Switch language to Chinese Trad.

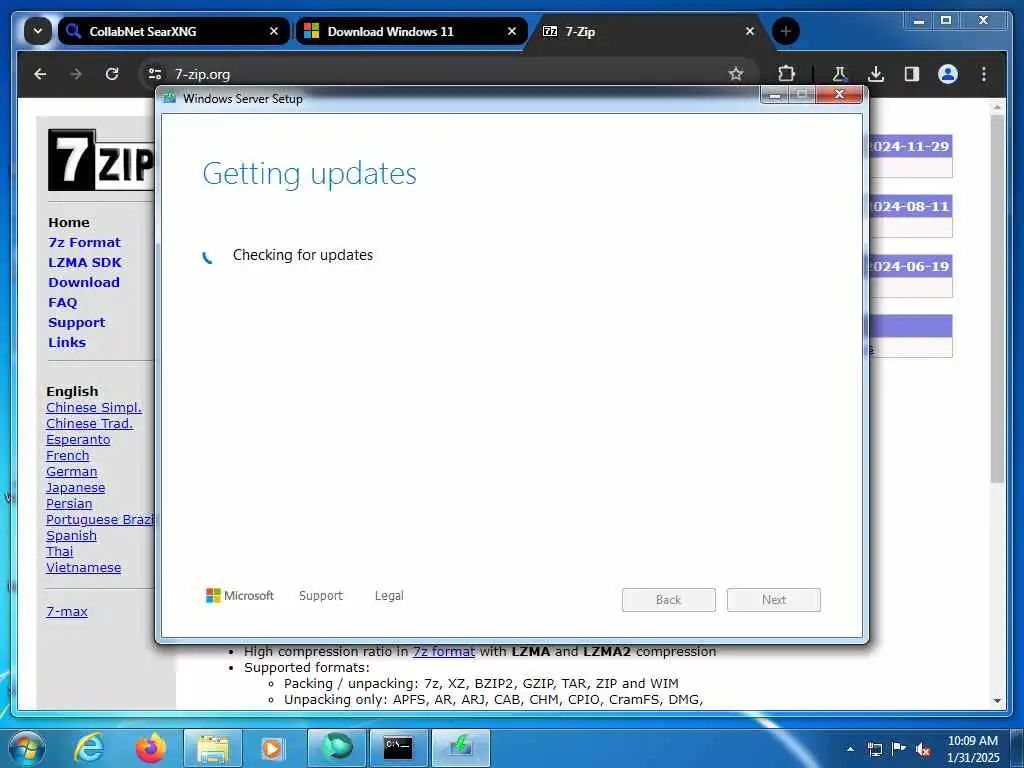pos(89,423)
